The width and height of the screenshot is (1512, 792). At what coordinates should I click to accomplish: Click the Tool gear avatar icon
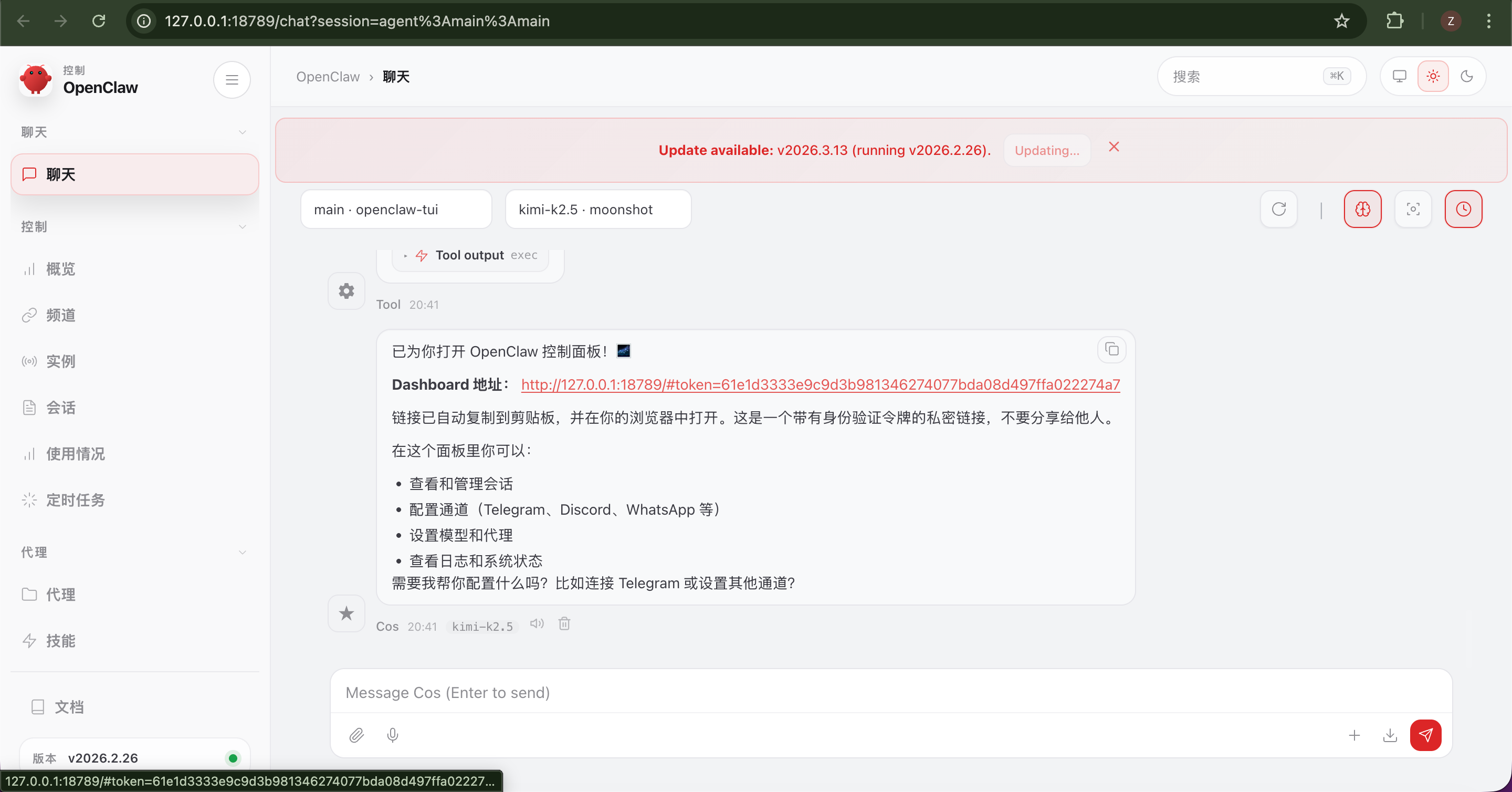pos(346,290)
